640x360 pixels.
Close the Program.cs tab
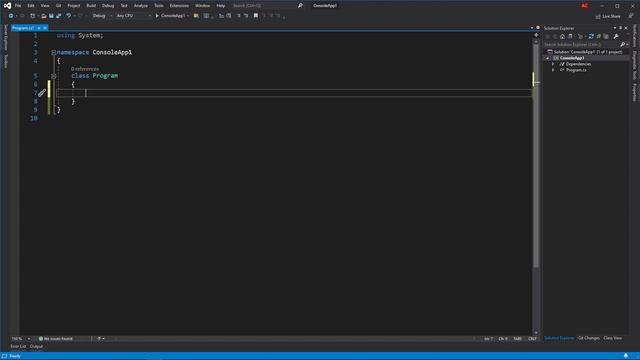[x=45, y=28]
